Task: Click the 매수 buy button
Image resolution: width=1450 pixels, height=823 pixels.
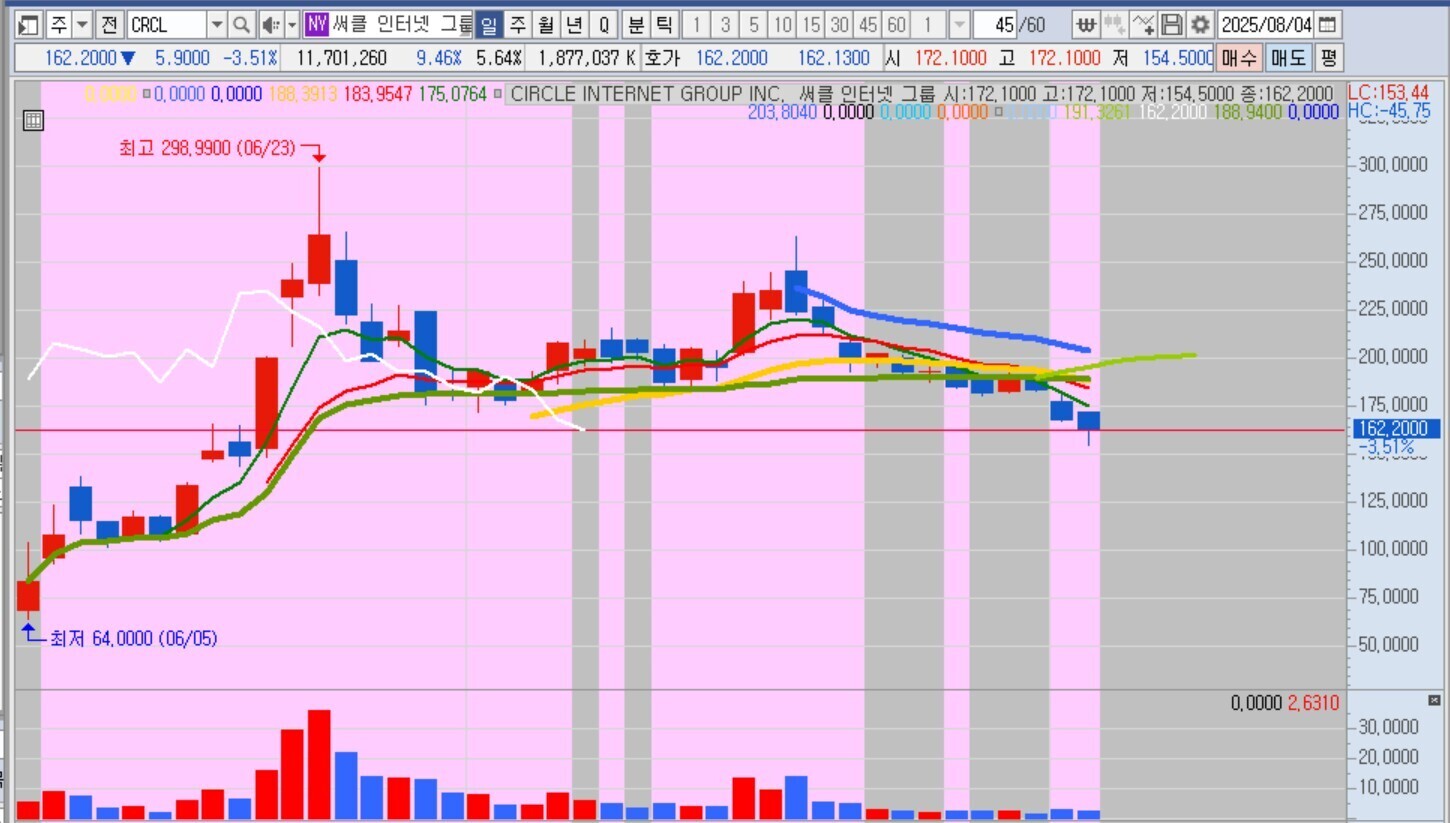Action: [1239, 57]
